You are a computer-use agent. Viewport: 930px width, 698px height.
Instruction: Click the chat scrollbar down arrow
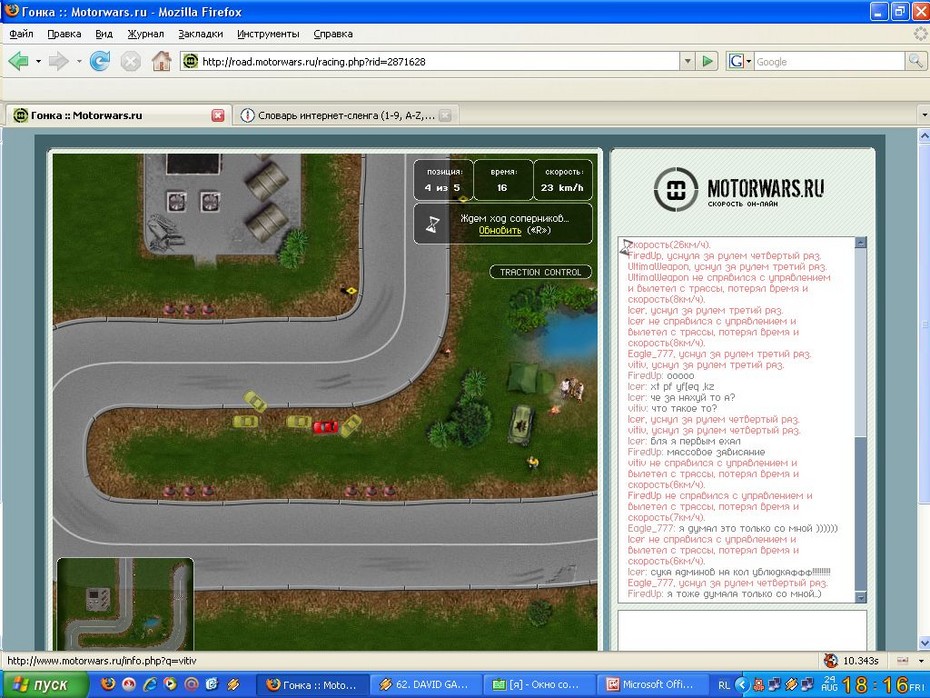pos(861,597)
